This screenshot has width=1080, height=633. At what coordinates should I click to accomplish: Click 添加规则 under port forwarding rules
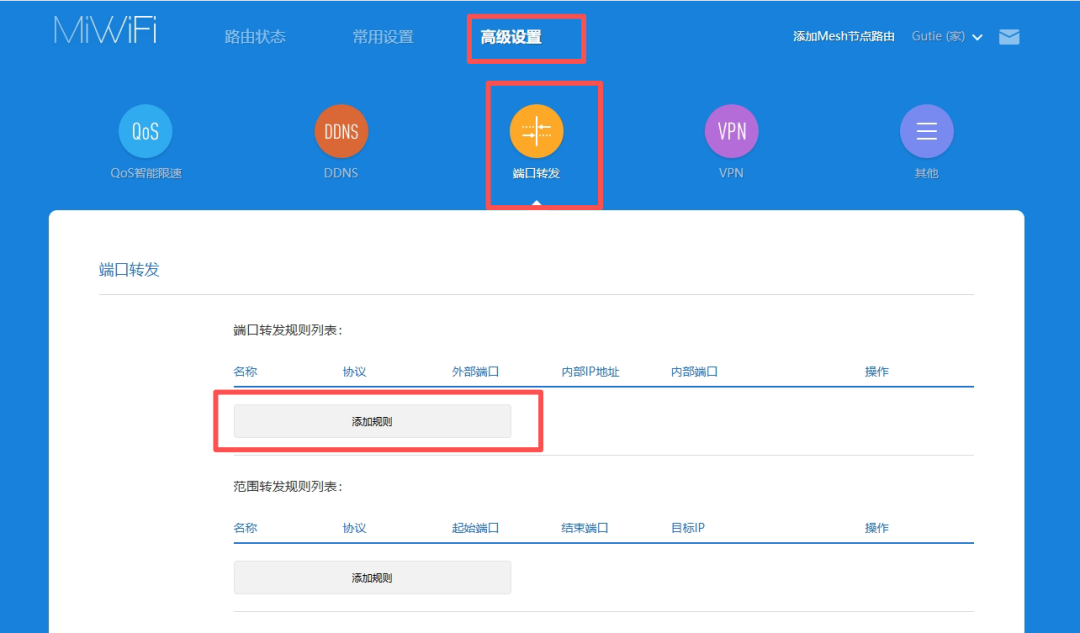pyautogui.click(x=371, y=421)
